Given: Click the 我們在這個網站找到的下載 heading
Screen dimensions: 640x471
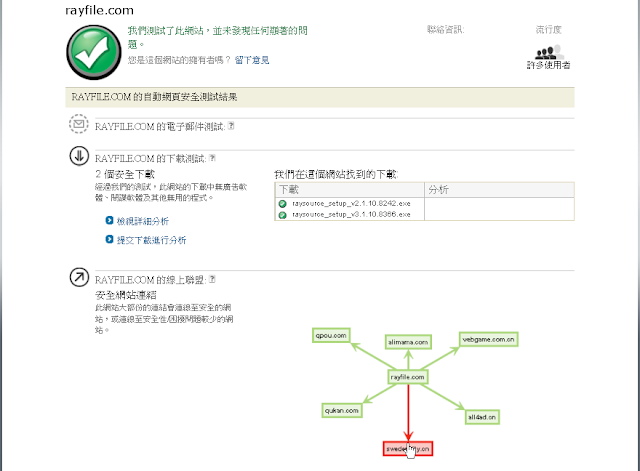Looking at the screenshot, I should click(x=336, y=174).
